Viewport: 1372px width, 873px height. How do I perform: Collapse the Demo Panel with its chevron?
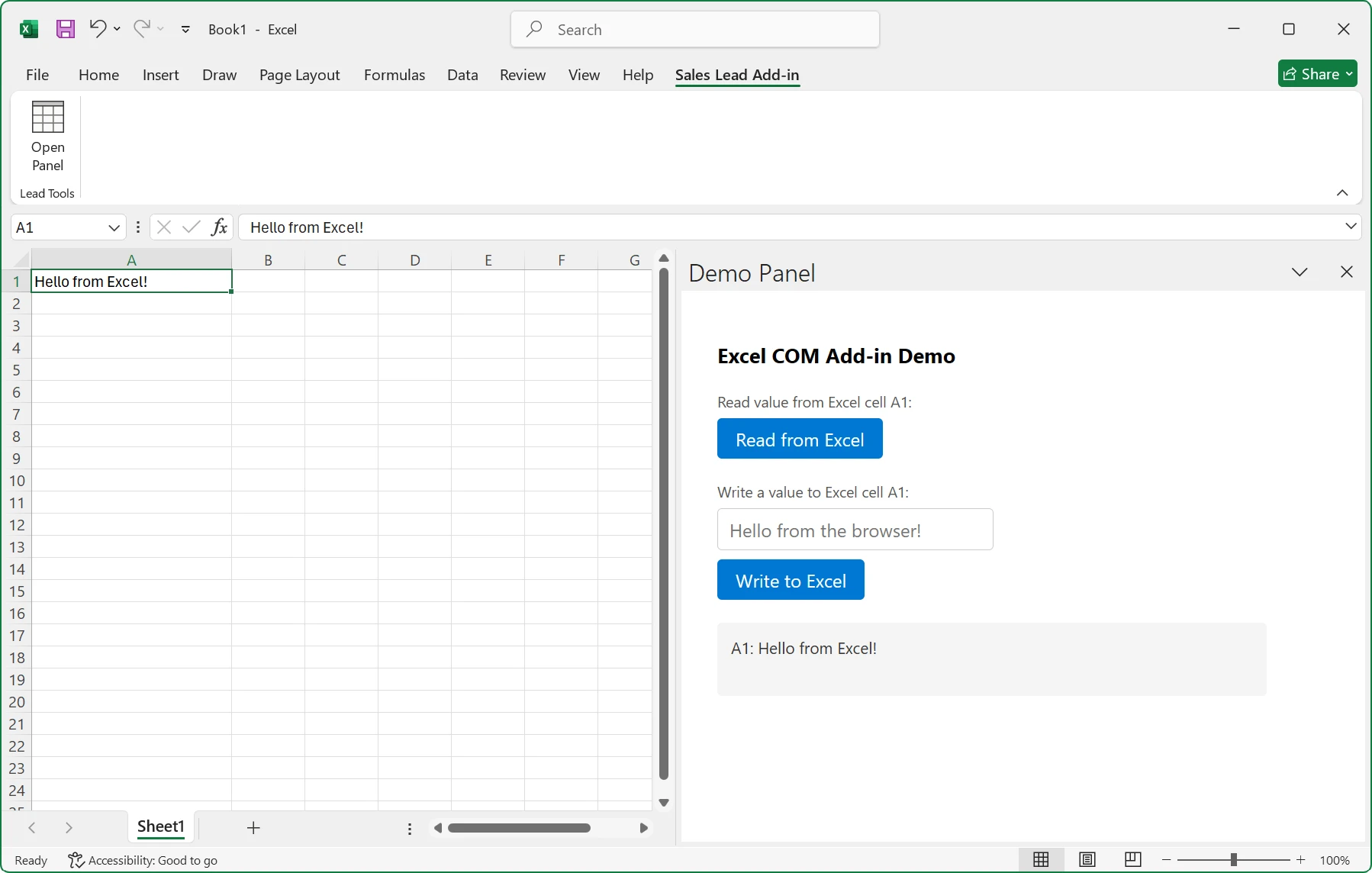(1300, 272)
